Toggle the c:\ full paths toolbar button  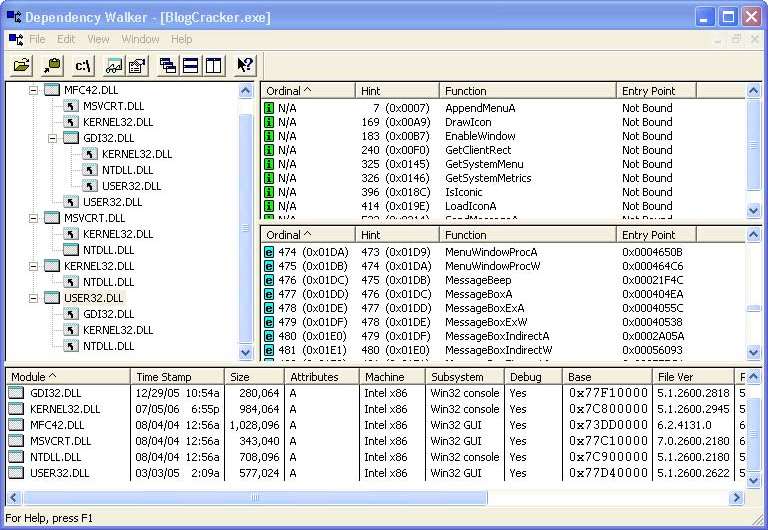[83, 65]
